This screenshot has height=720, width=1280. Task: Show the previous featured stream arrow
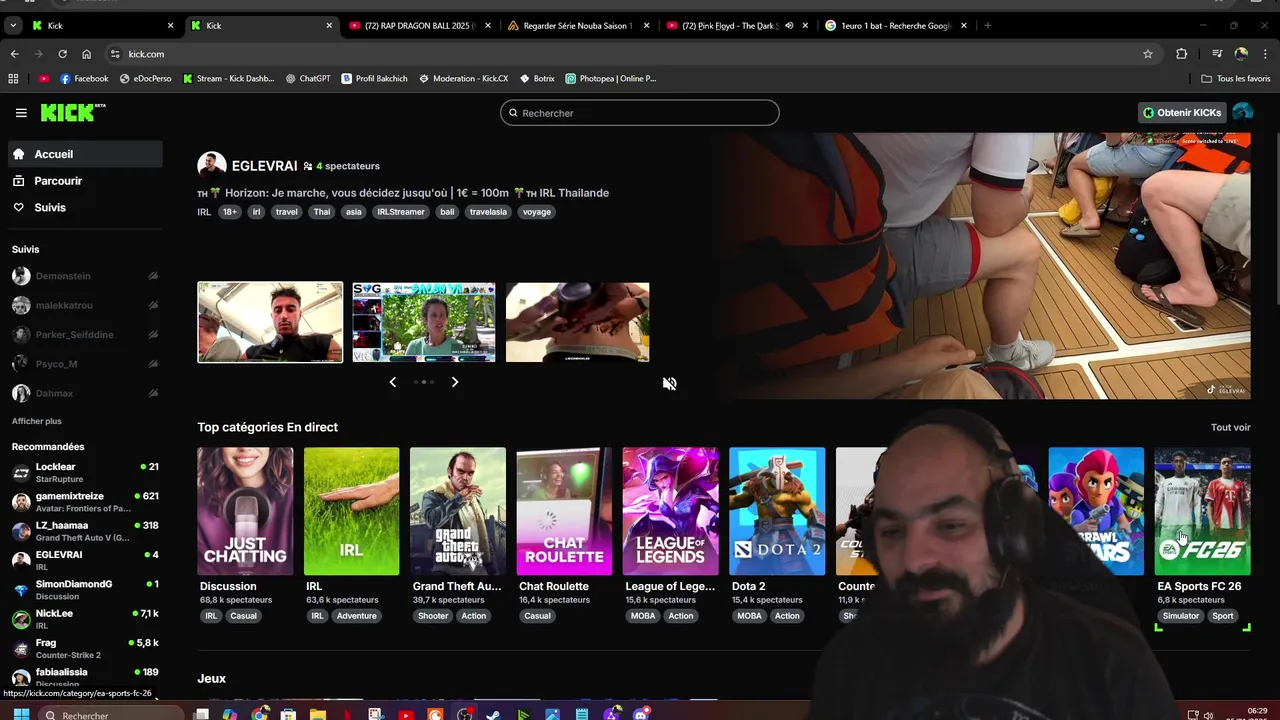point(392,382)
